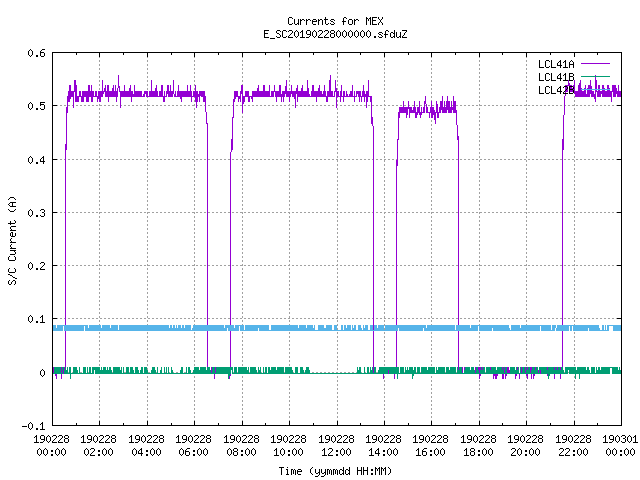Click the 190301 00:00 time tick label

point(620,446)
